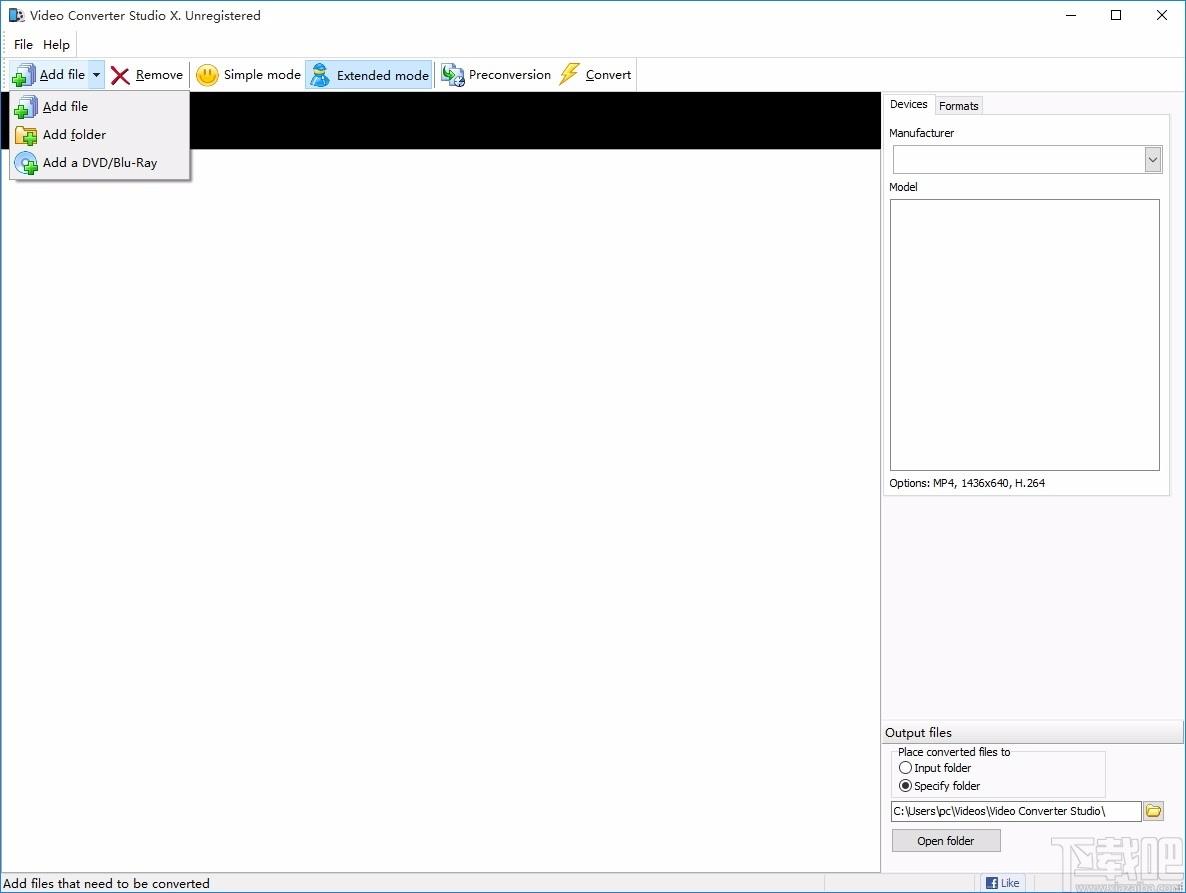Maximize the Video Converter Studio window

tap(1116, 15)
